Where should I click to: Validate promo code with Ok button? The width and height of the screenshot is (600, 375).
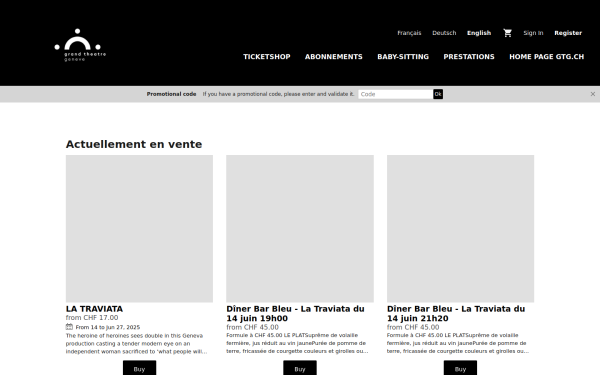coord(438,94)
